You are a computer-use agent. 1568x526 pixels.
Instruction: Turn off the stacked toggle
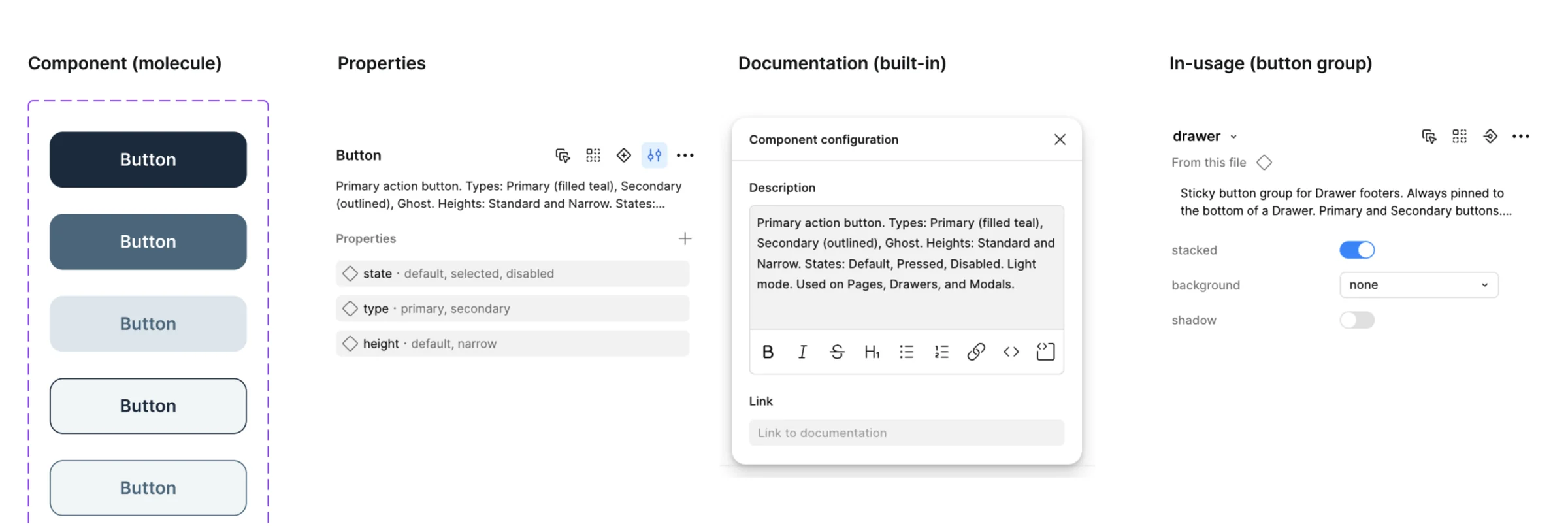point(1357,250)
